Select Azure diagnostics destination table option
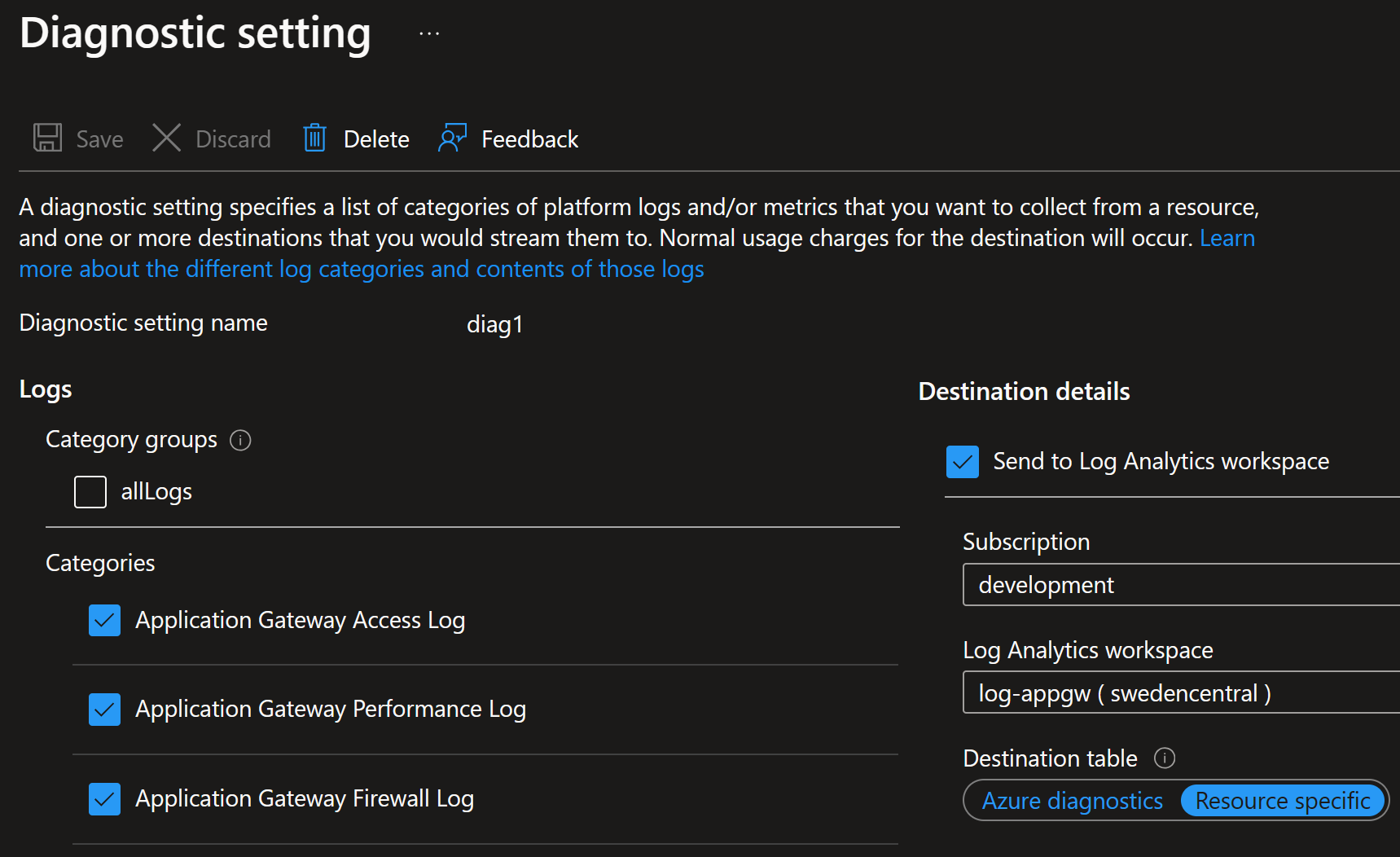The width and height of the screenshot is (1400, 857). click(x=1072, y=801)
